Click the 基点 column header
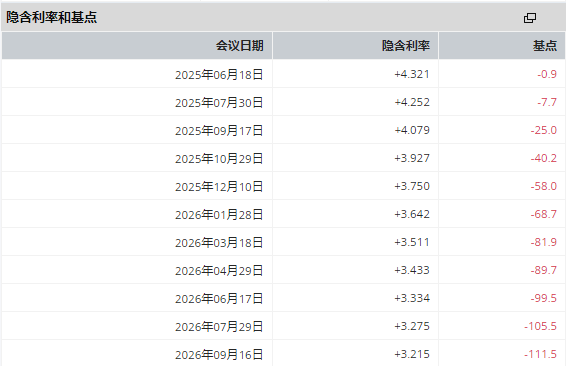This screenshot has height=366, width=566. point(502,45)
